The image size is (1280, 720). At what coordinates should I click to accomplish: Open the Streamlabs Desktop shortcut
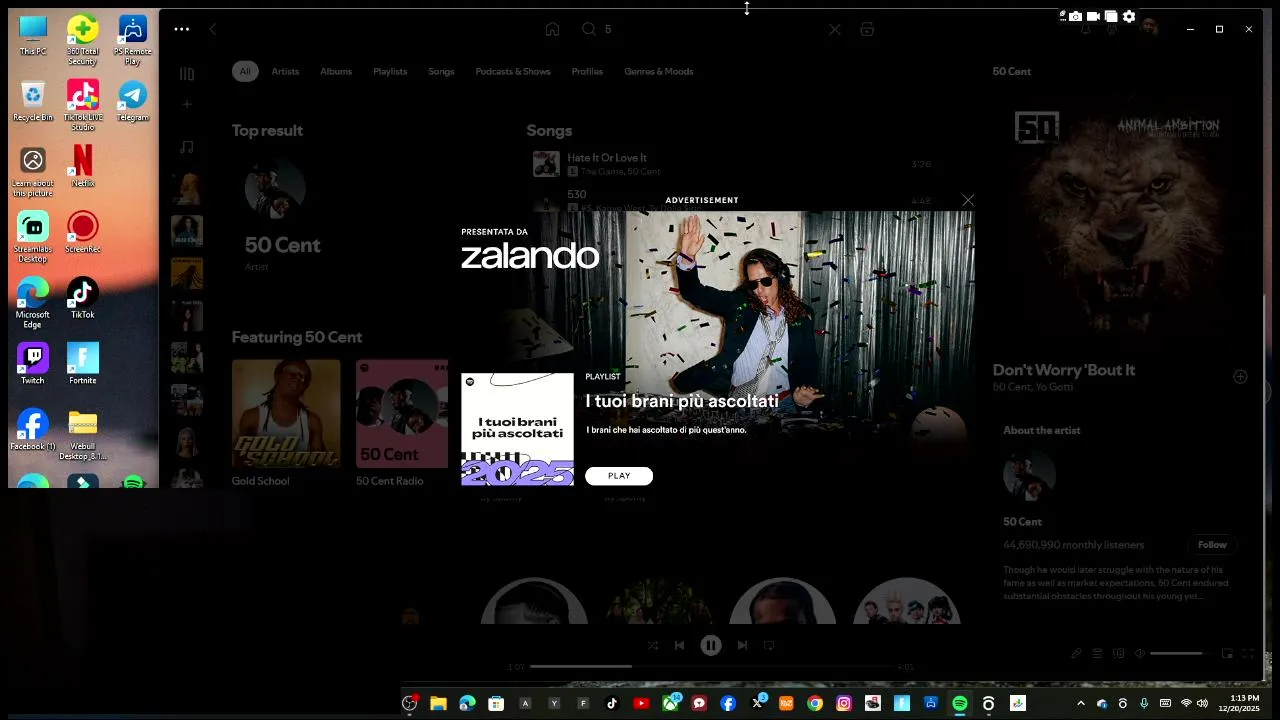pyautogui.click(x=33, y=237)
